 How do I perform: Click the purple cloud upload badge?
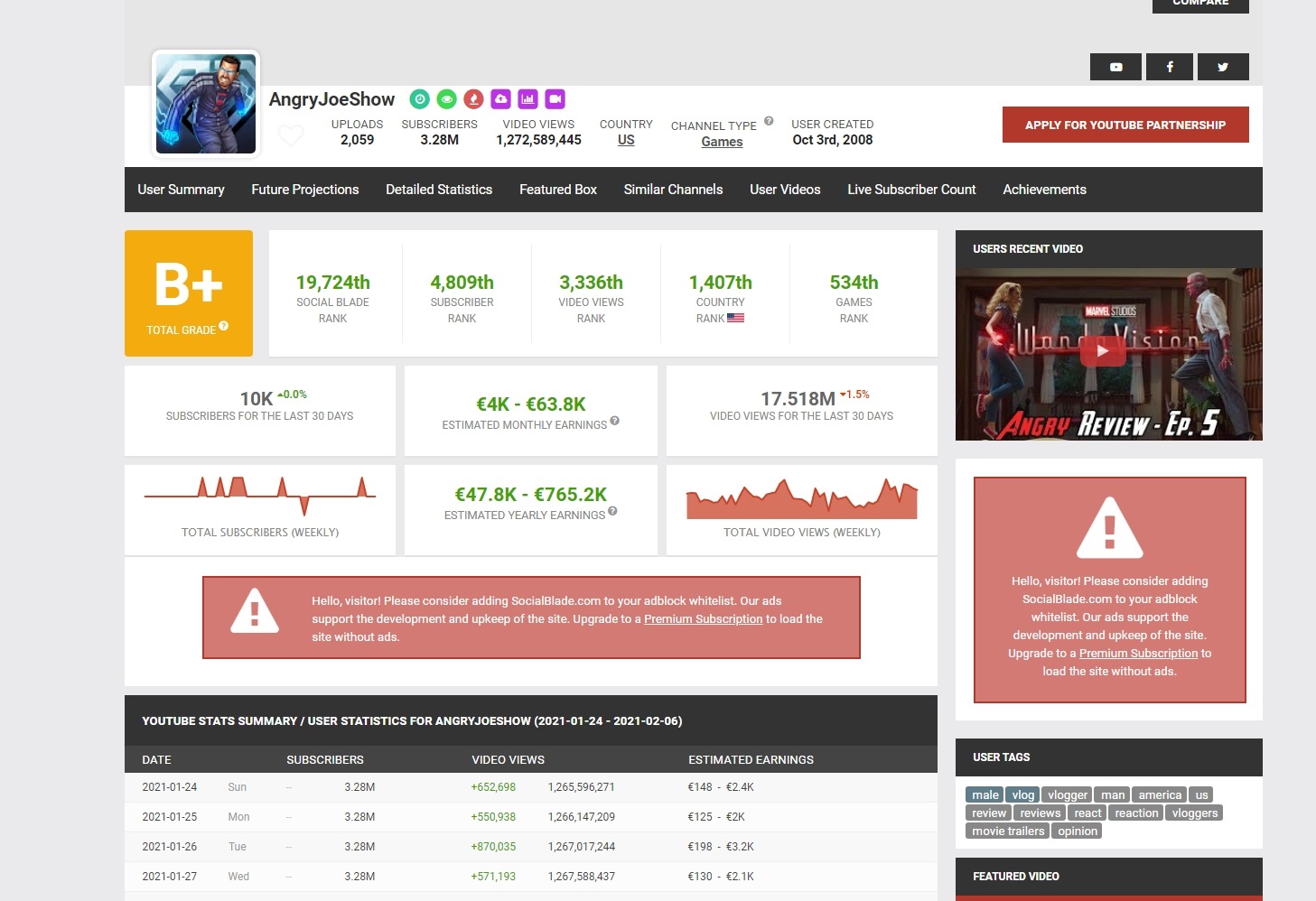pos(500,99)
